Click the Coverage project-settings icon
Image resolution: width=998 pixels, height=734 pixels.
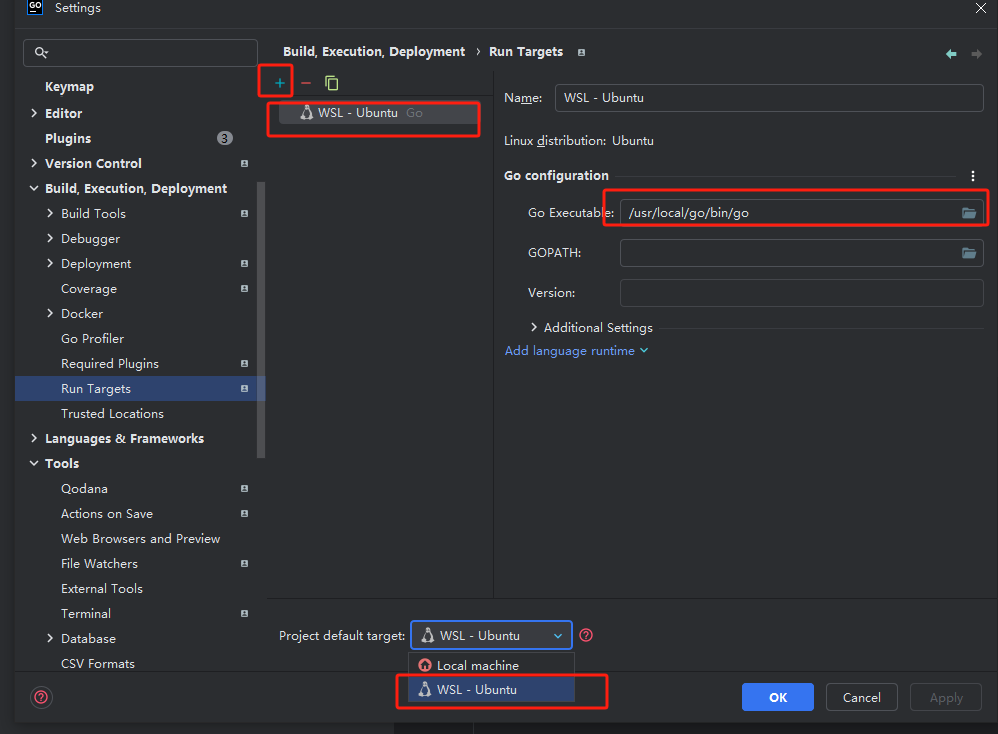point(244,288)
